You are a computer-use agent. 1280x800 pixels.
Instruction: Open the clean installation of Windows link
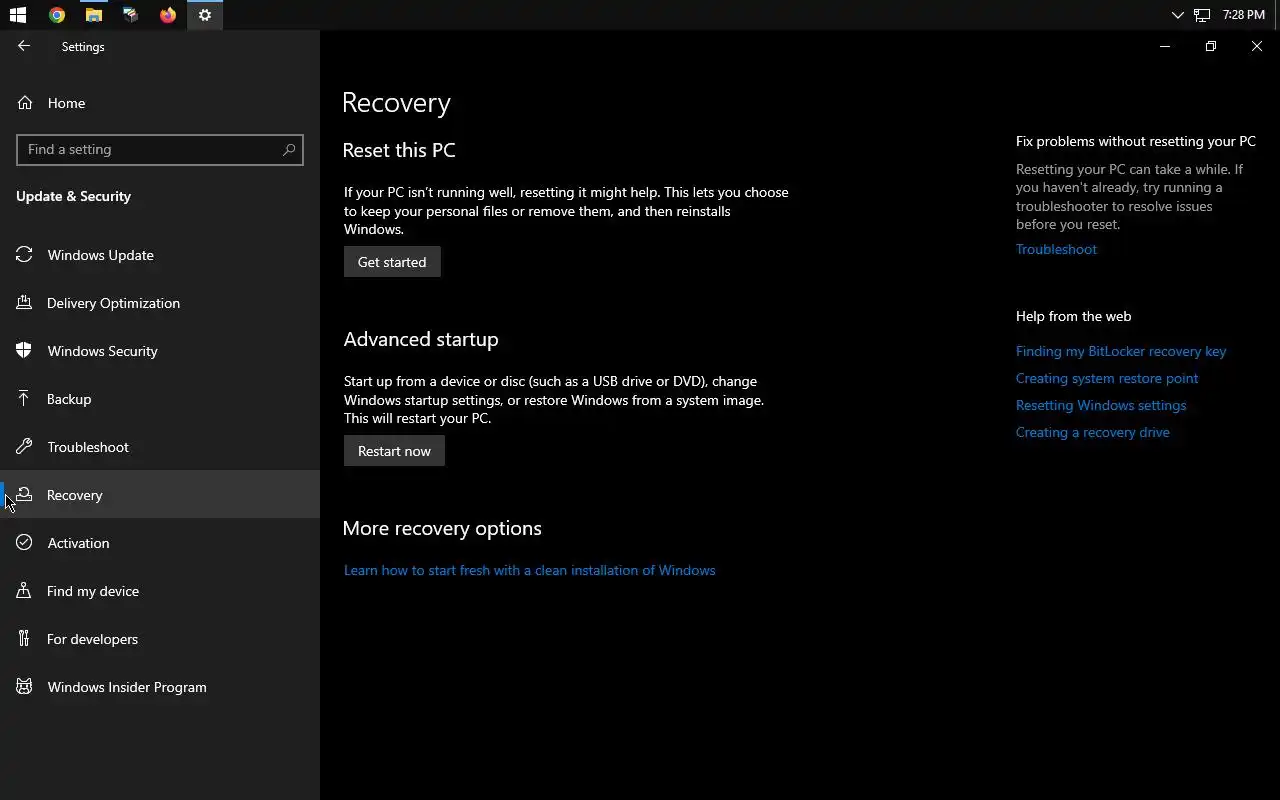click(x=529, y=570)
